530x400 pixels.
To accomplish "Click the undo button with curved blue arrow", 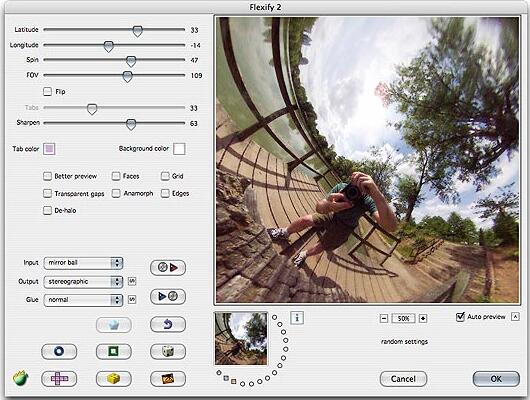I will (168, 325).
